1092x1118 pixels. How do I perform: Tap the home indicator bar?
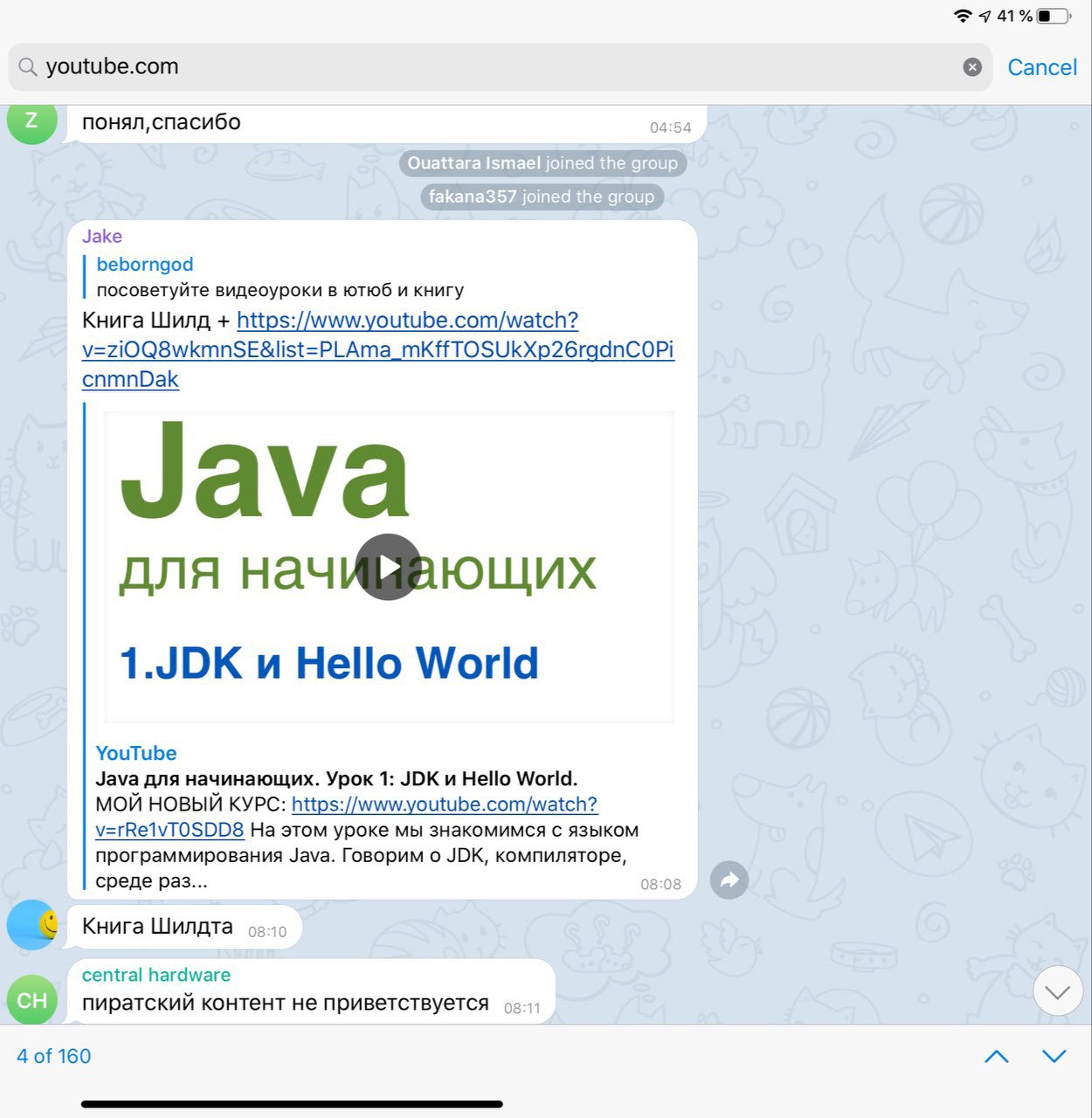coord(292,1104)
